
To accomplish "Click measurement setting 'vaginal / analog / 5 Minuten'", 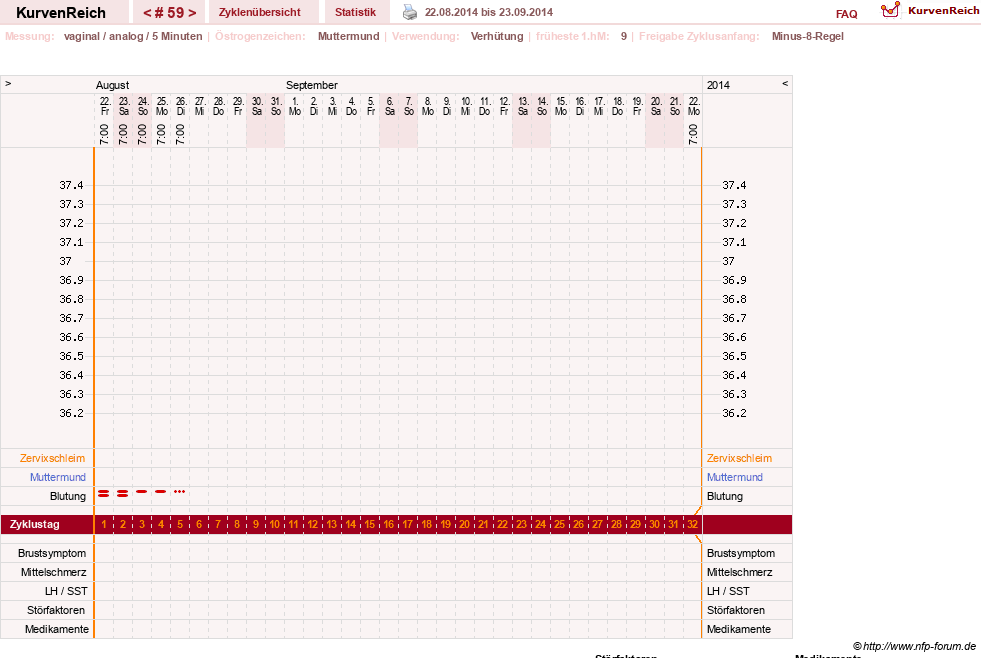I will click(133, 36).
